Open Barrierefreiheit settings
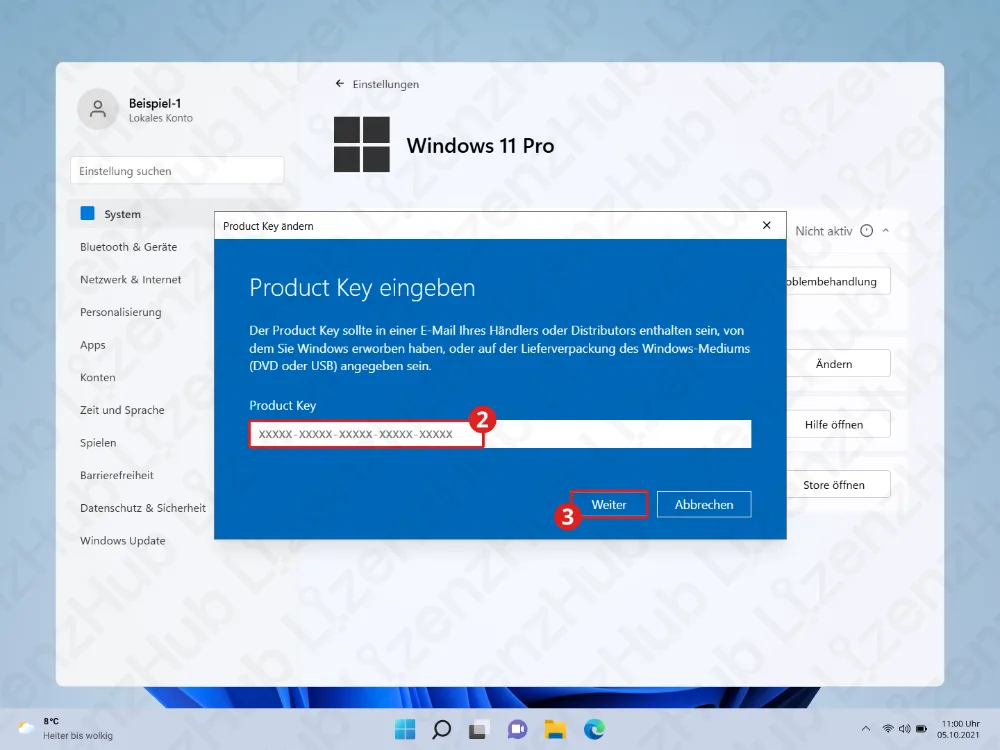The image size is (1000, 750). [x=117, y=475]
